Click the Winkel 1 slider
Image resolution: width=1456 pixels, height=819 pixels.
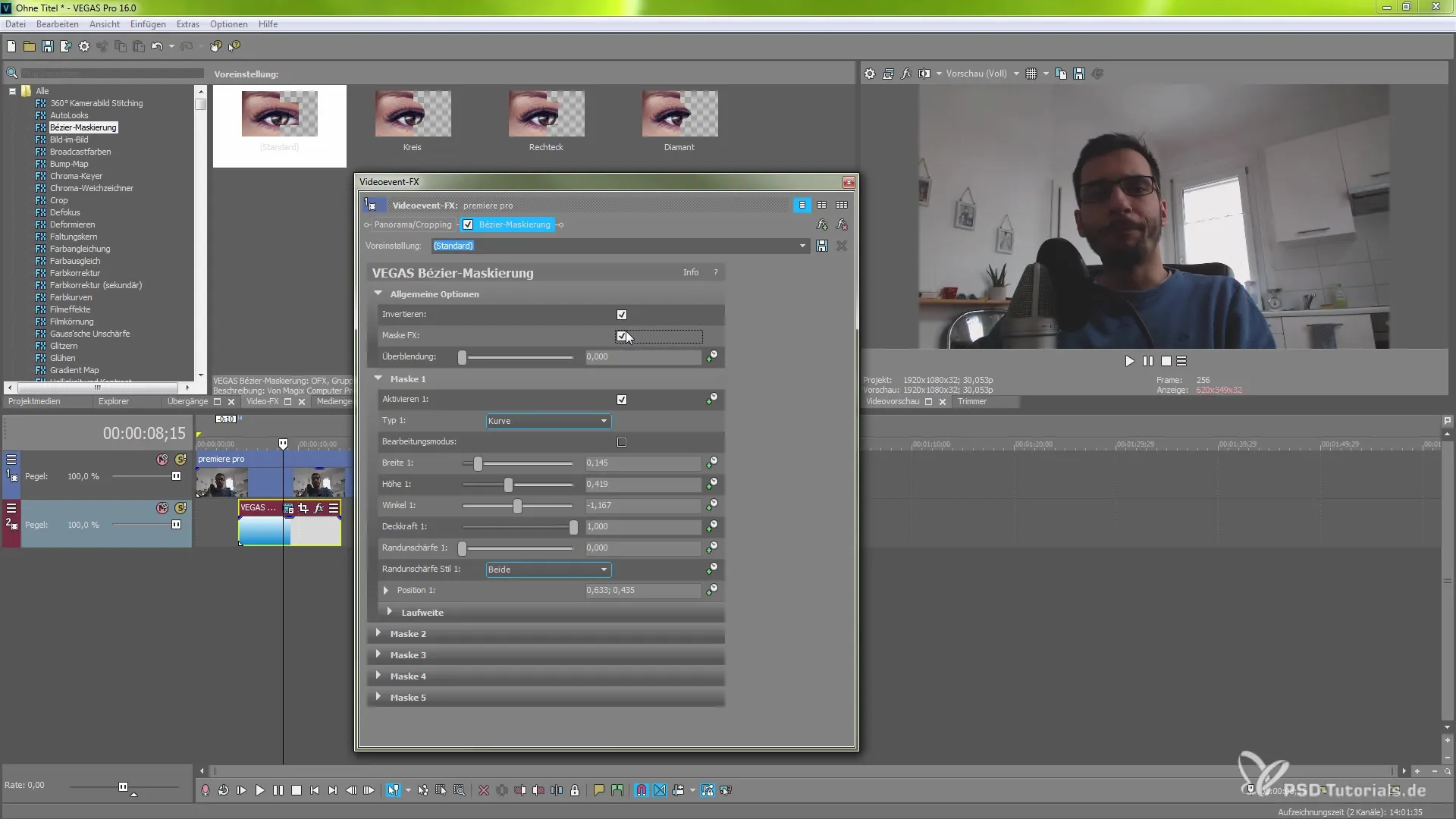[519, 505]
